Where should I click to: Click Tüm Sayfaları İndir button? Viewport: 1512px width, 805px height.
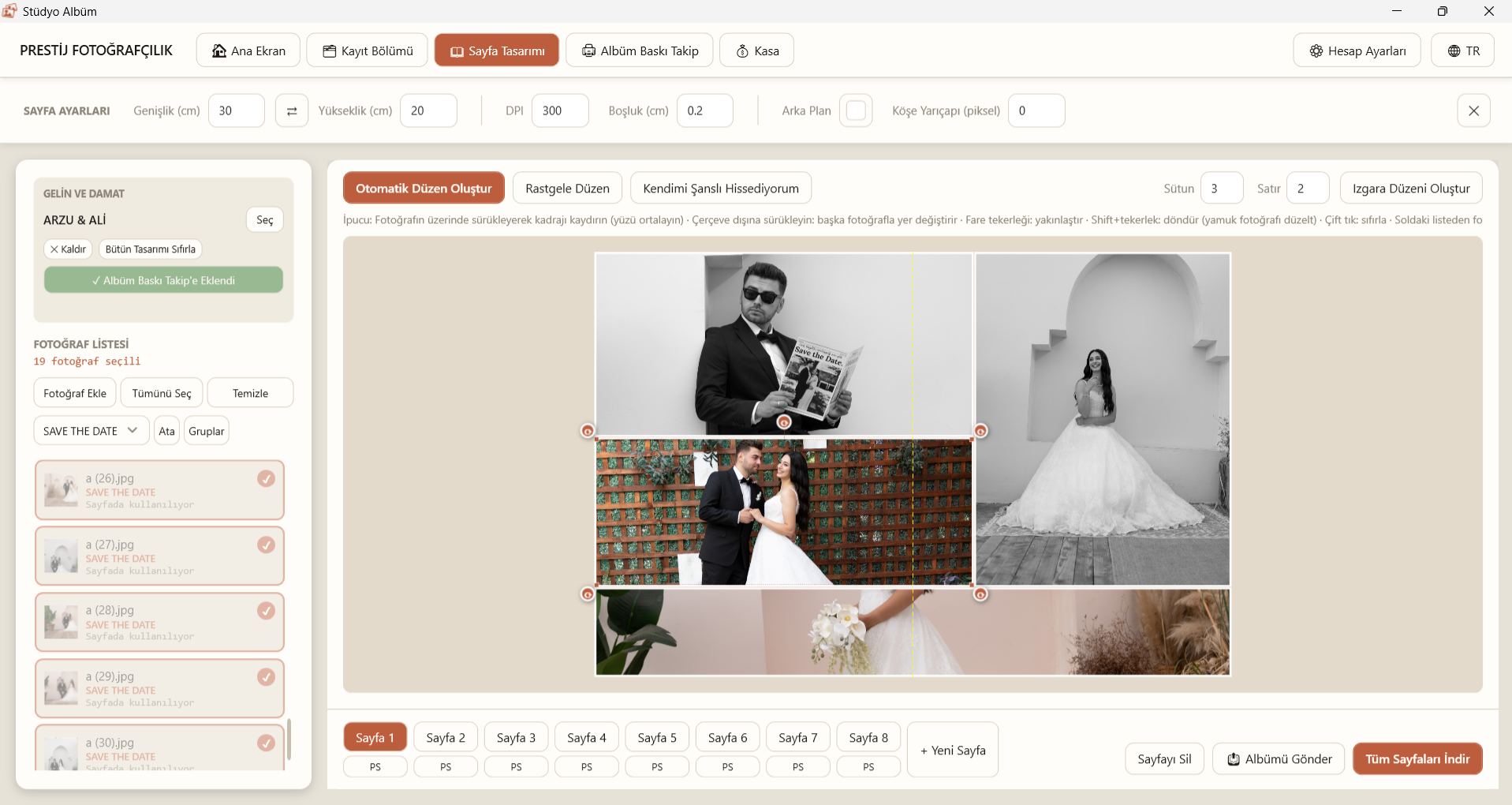coord(1417,758)
